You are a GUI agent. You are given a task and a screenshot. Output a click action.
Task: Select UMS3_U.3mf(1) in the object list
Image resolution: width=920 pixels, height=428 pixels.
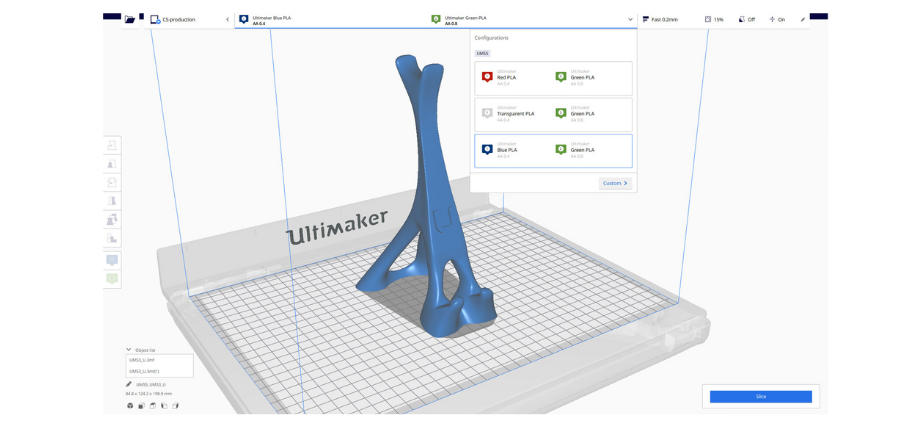click(159, 371)
